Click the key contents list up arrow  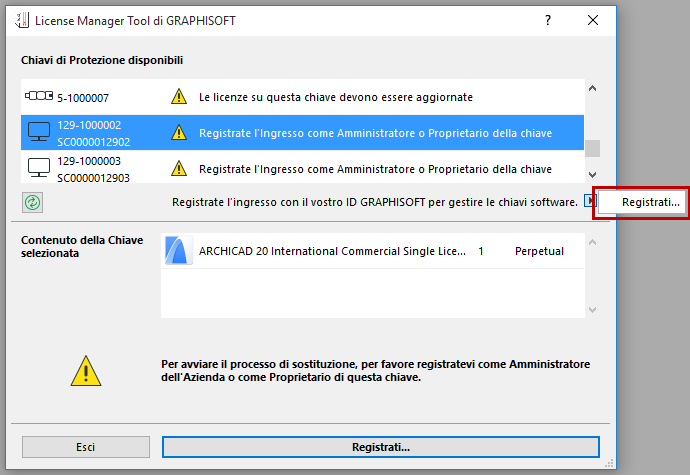(592, 242)
